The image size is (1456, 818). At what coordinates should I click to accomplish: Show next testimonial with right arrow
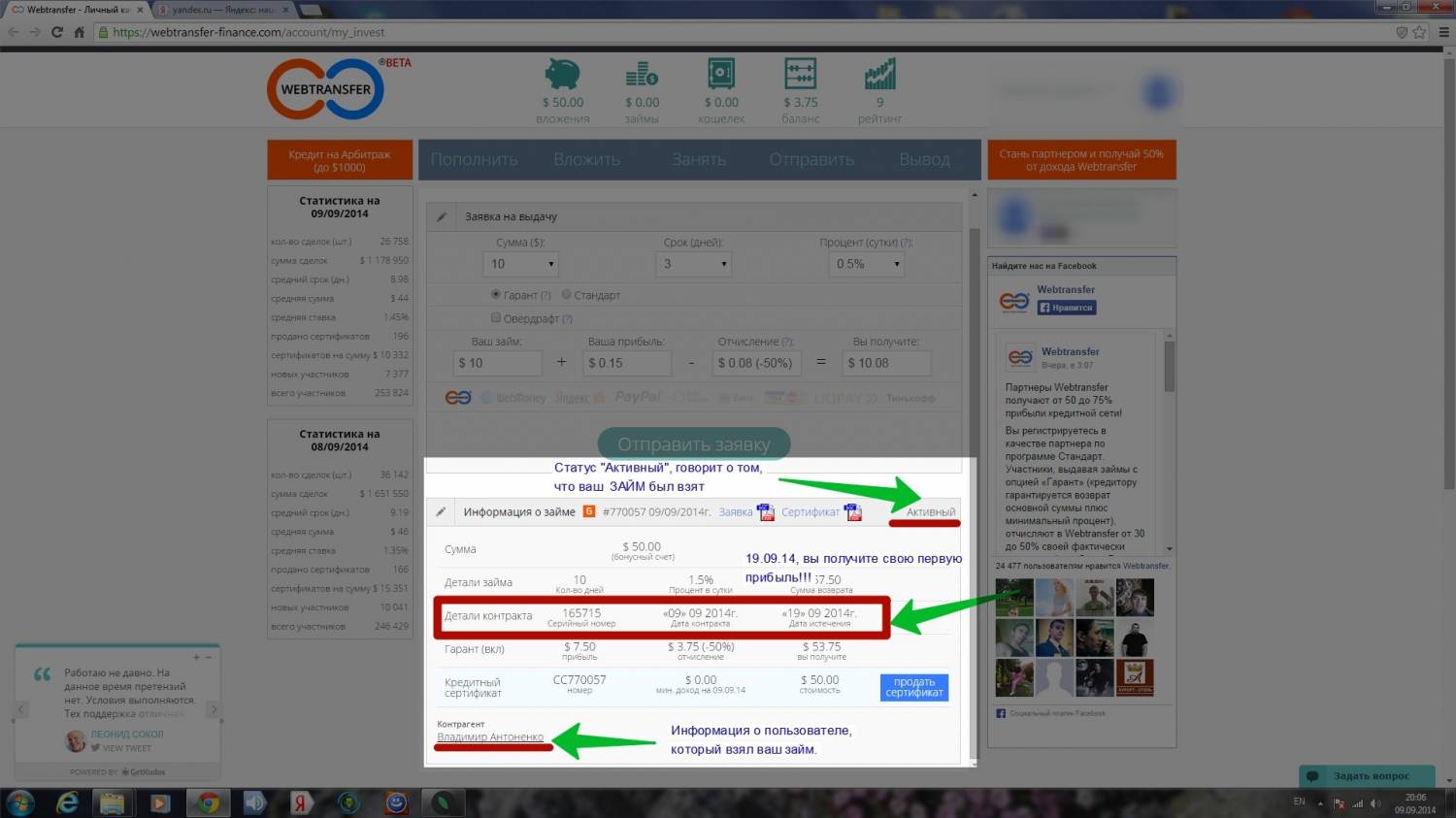coord(215,709)
